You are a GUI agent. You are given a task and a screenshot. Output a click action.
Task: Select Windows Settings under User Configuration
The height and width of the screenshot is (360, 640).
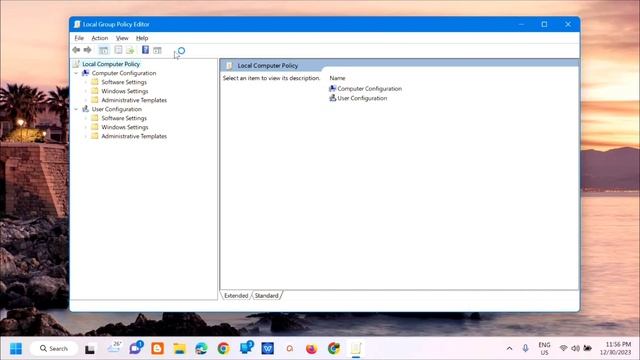tap(124, 127)
